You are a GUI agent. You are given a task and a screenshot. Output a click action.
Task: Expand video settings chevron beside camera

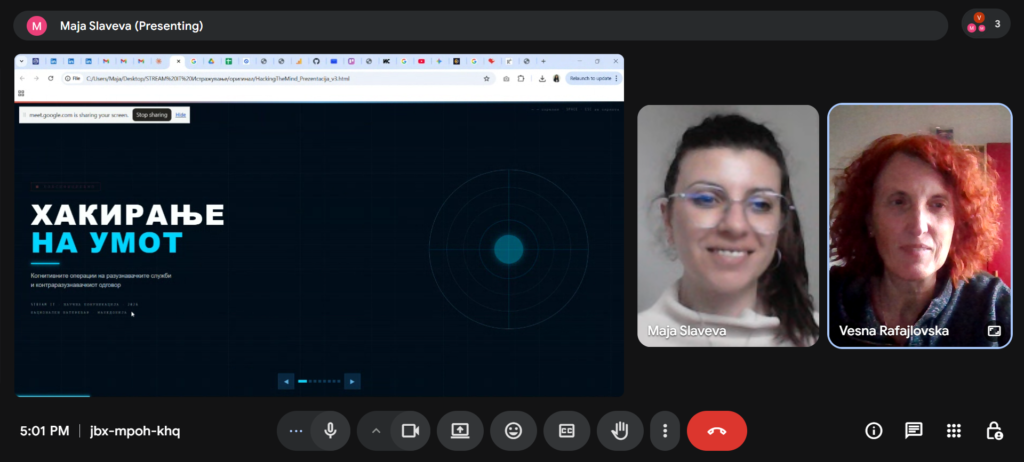coord(376,431)
